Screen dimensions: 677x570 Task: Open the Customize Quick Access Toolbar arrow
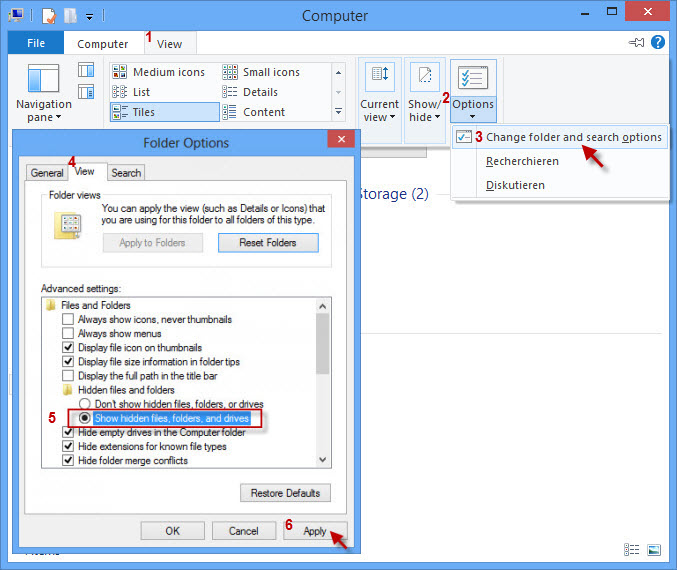89,17
